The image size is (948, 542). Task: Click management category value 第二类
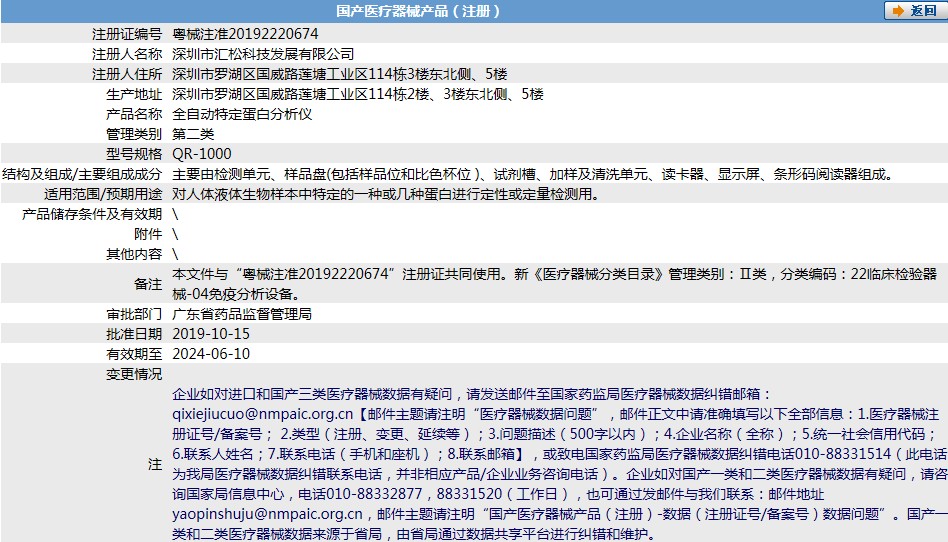pyautogui.click(x=193, y=133)
